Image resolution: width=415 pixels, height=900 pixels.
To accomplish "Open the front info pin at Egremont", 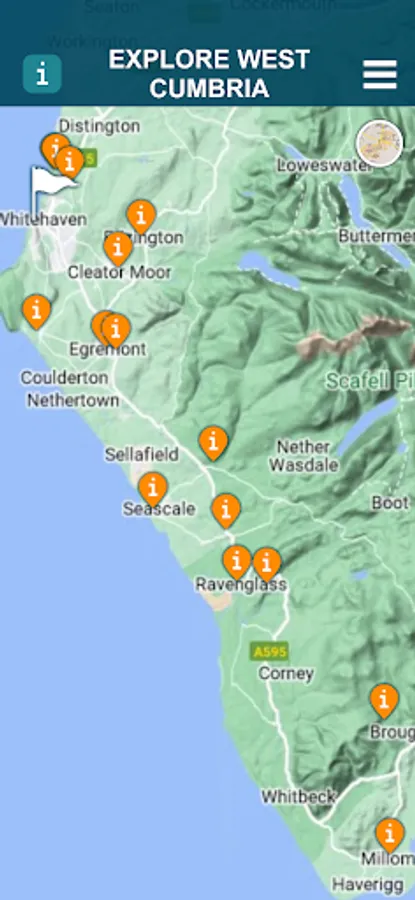I will pos(117,331).
